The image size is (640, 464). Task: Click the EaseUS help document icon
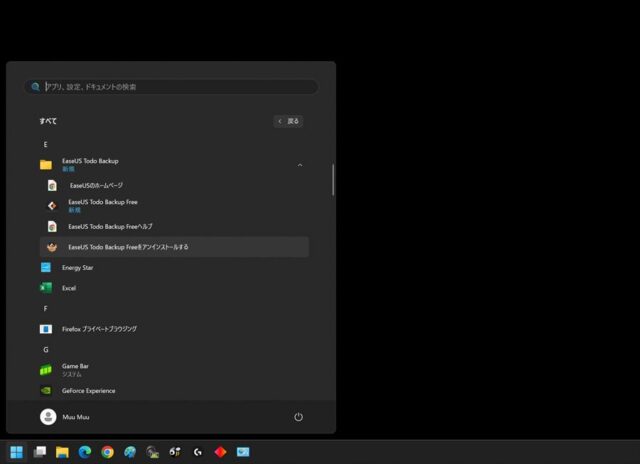click(52, 226)
